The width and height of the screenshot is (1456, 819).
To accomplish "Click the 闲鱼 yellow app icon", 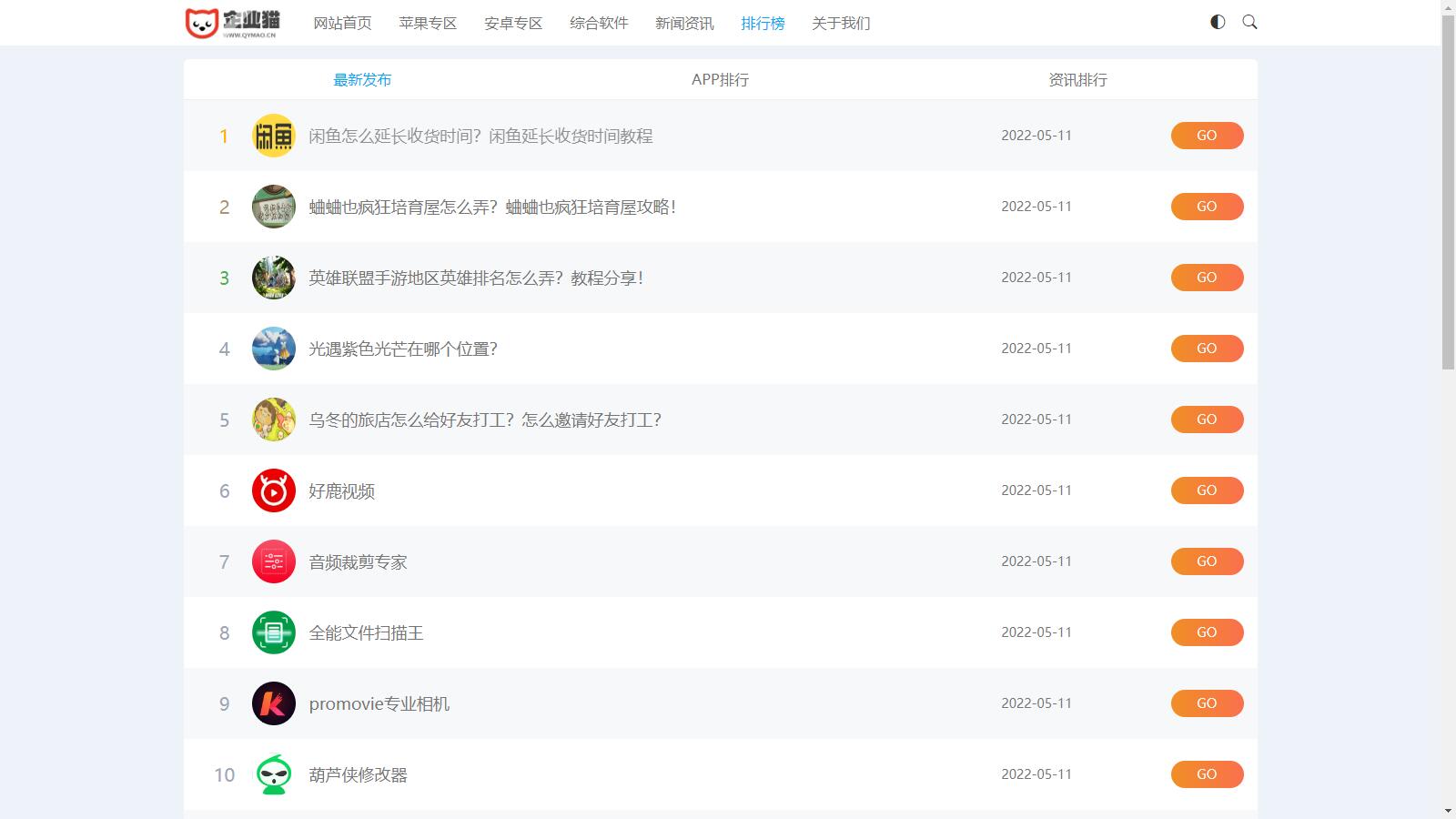I will click(273, 136).
